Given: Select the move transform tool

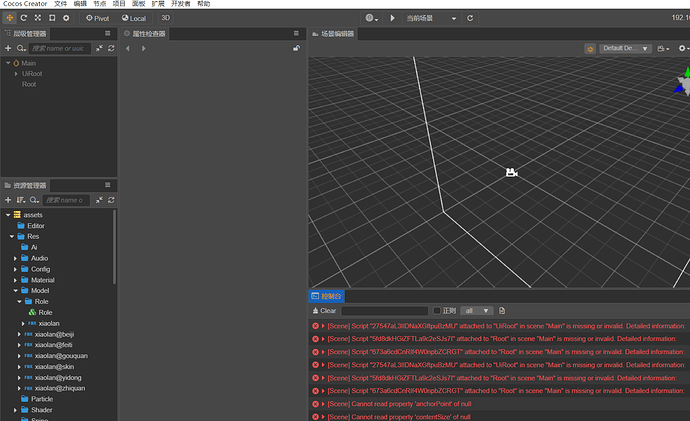Looking at the screenshot, I should point(9,18).
